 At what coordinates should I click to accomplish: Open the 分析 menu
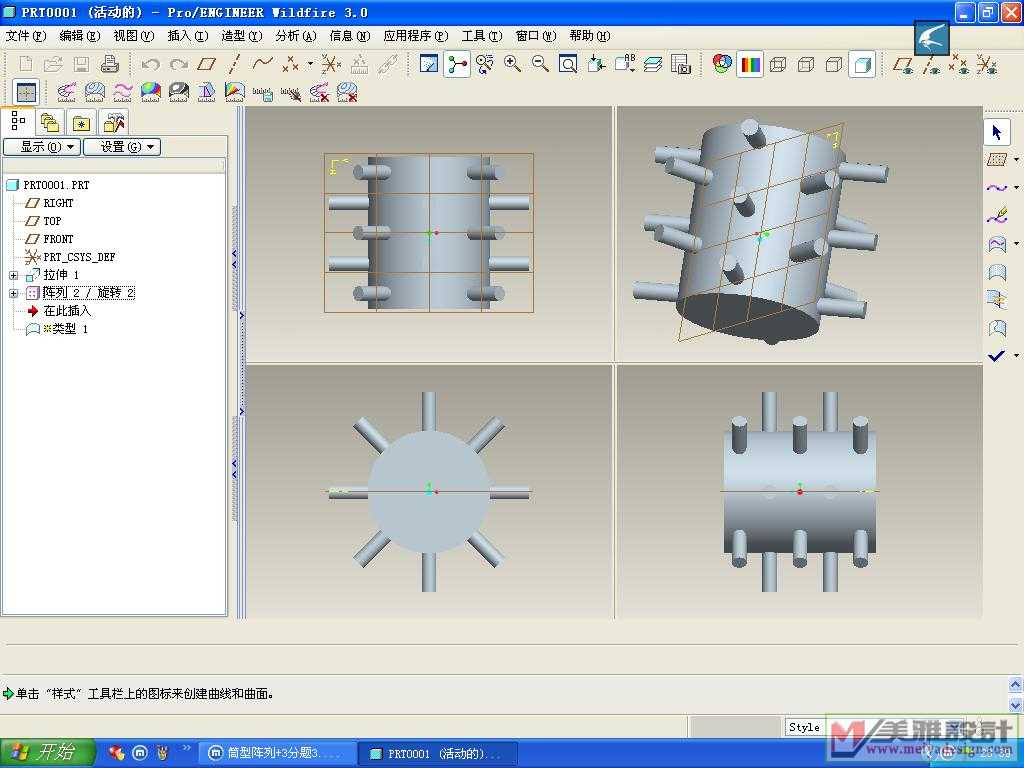click(295, 36)
